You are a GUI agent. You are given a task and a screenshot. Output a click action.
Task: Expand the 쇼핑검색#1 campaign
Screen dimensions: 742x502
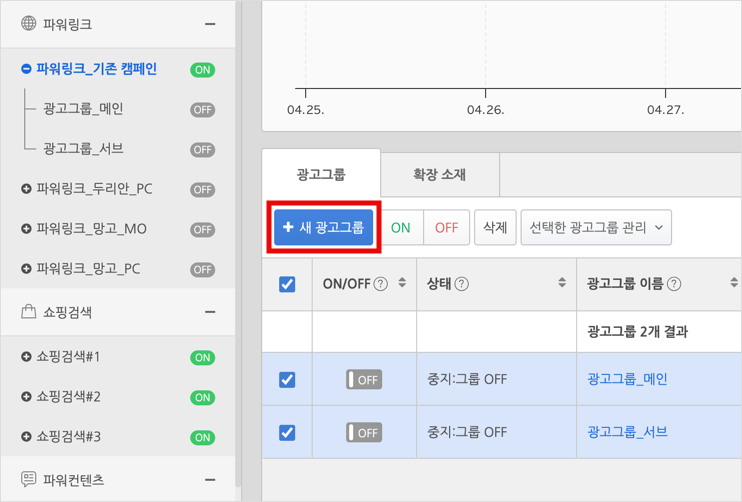coord(26,356)
